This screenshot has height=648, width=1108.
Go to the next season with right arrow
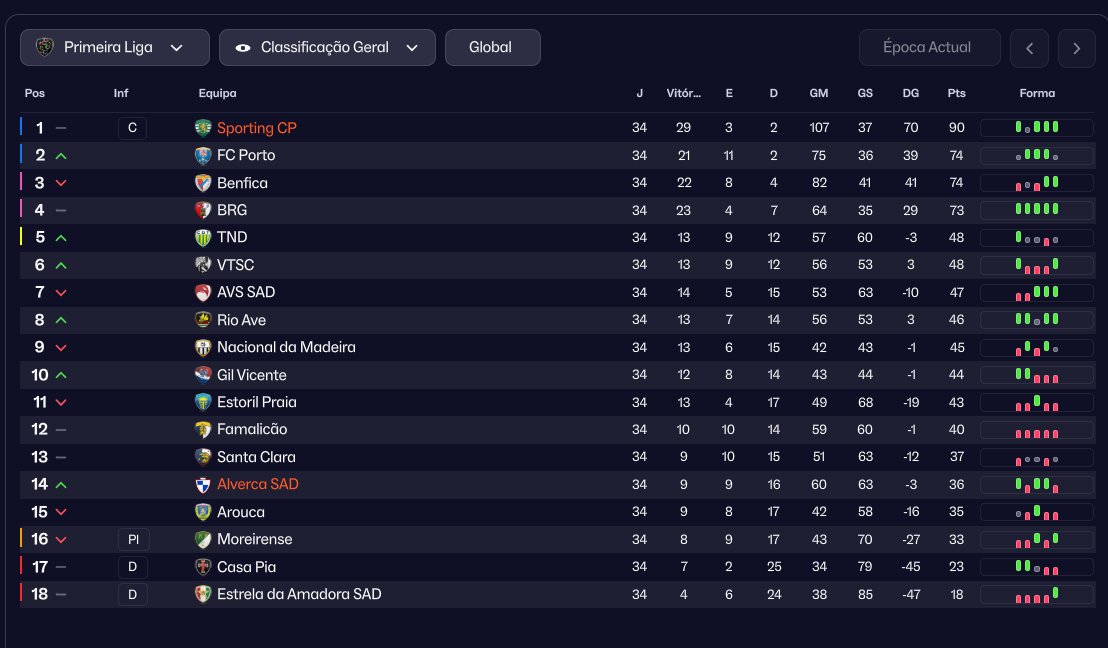click(1077, 48)
